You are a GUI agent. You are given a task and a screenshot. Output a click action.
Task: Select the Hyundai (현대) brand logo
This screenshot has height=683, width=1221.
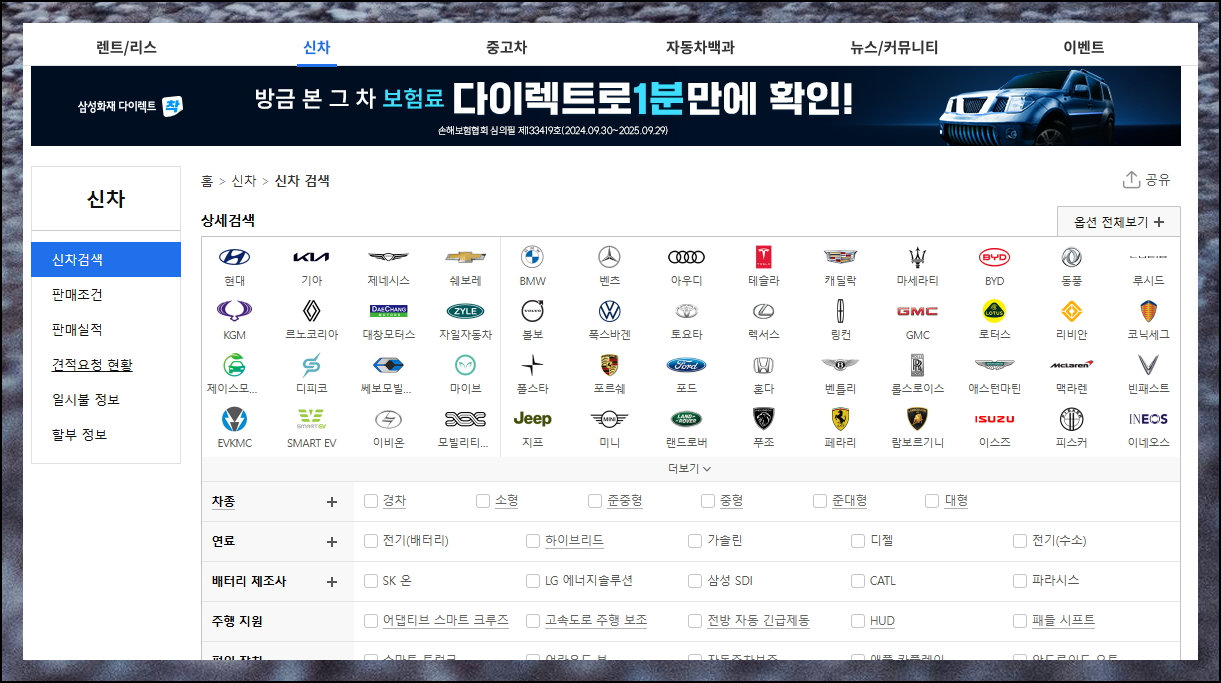click(x=235, y=257)
